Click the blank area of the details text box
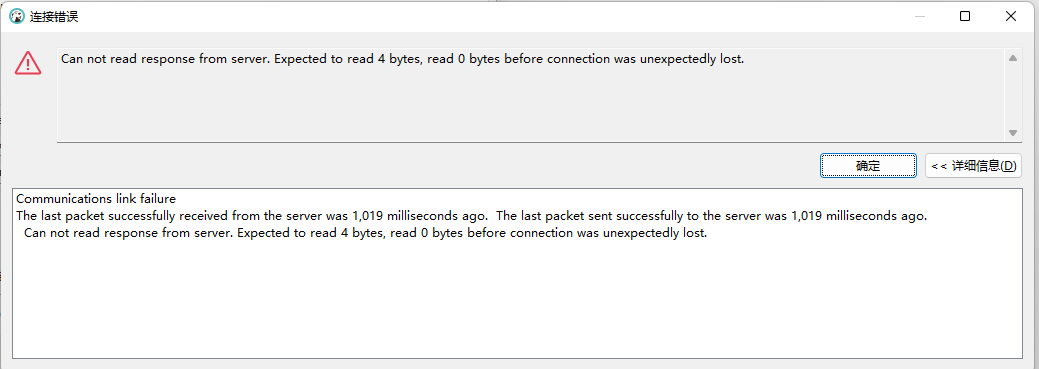This screenshot has height=369, width=1039. pos(517,301)
